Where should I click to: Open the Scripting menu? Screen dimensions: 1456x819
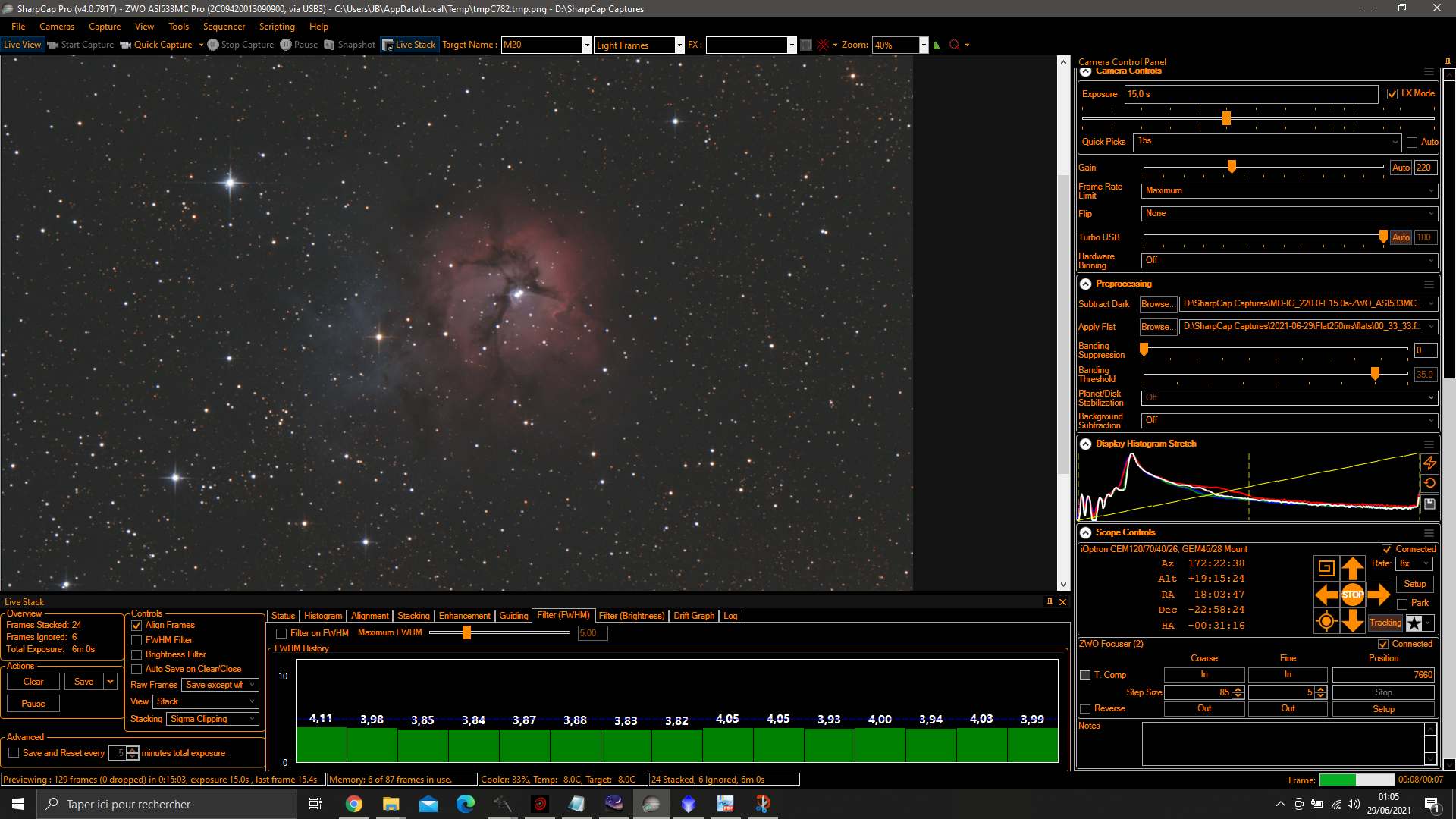click(x=277, y=27)
